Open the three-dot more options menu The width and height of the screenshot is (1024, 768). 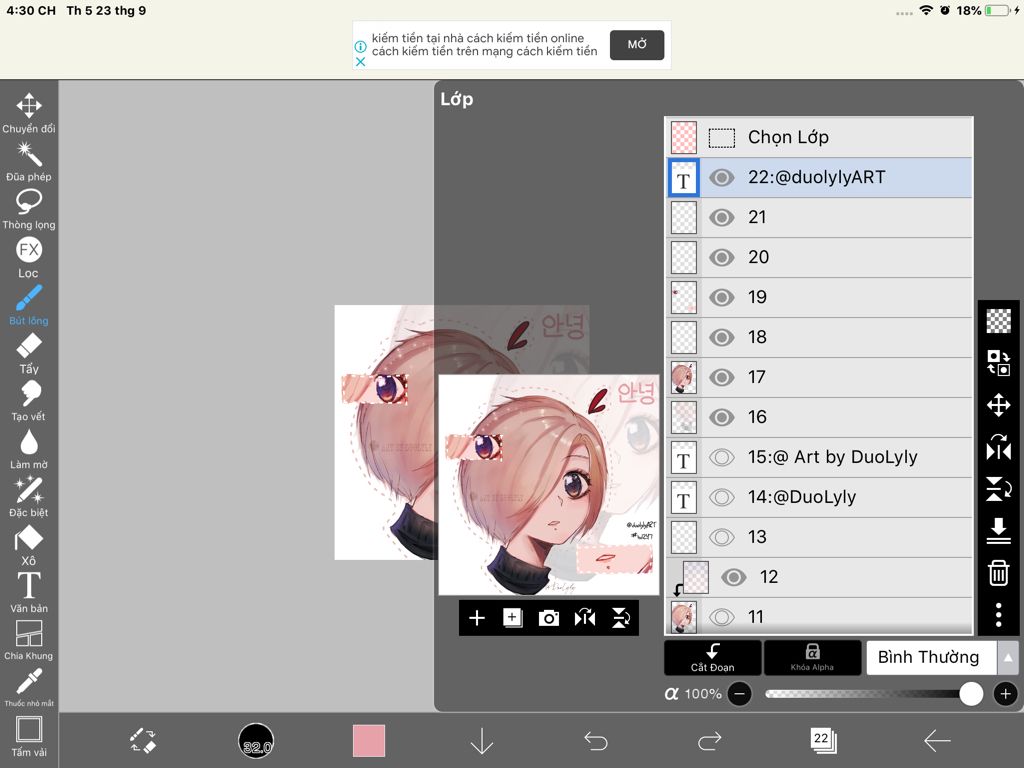pyautogui.click(x=999, y=615)
